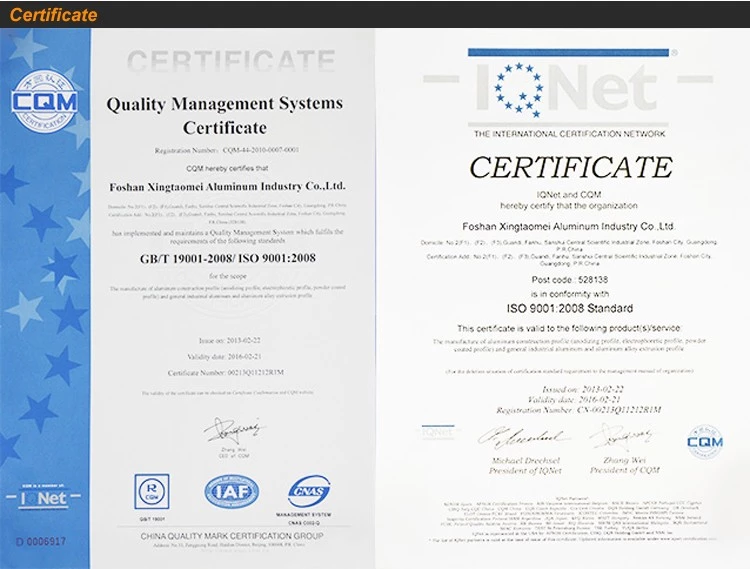Click "Issue on: 2013-02-22" on the left certificate

[230, 340]
